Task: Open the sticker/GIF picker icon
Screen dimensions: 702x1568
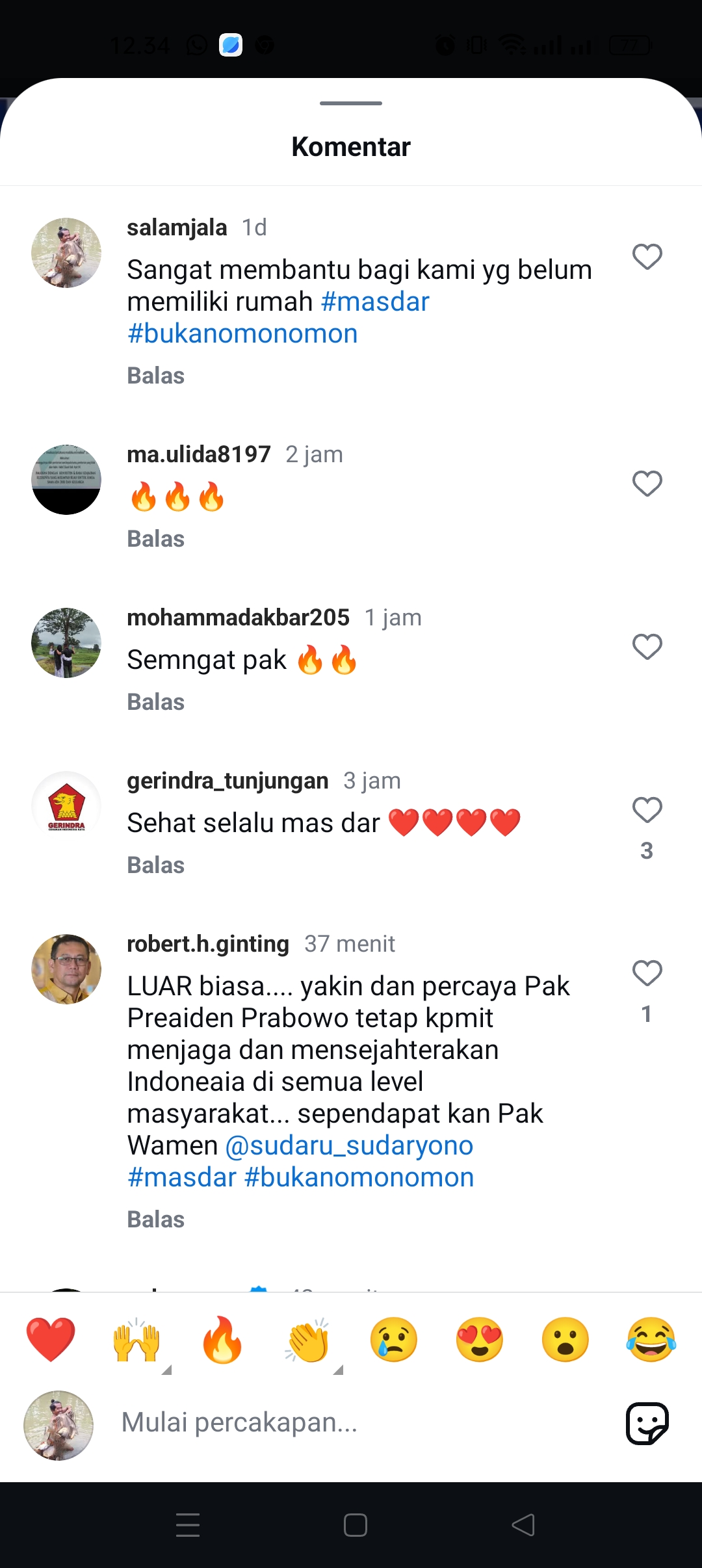Action: (x=647, y=1424)
